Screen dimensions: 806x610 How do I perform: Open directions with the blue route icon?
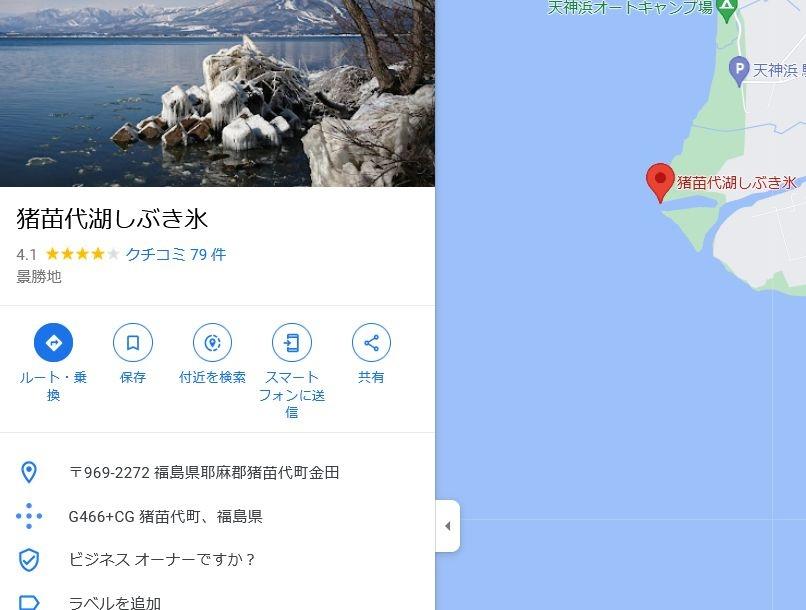[53, 343]
